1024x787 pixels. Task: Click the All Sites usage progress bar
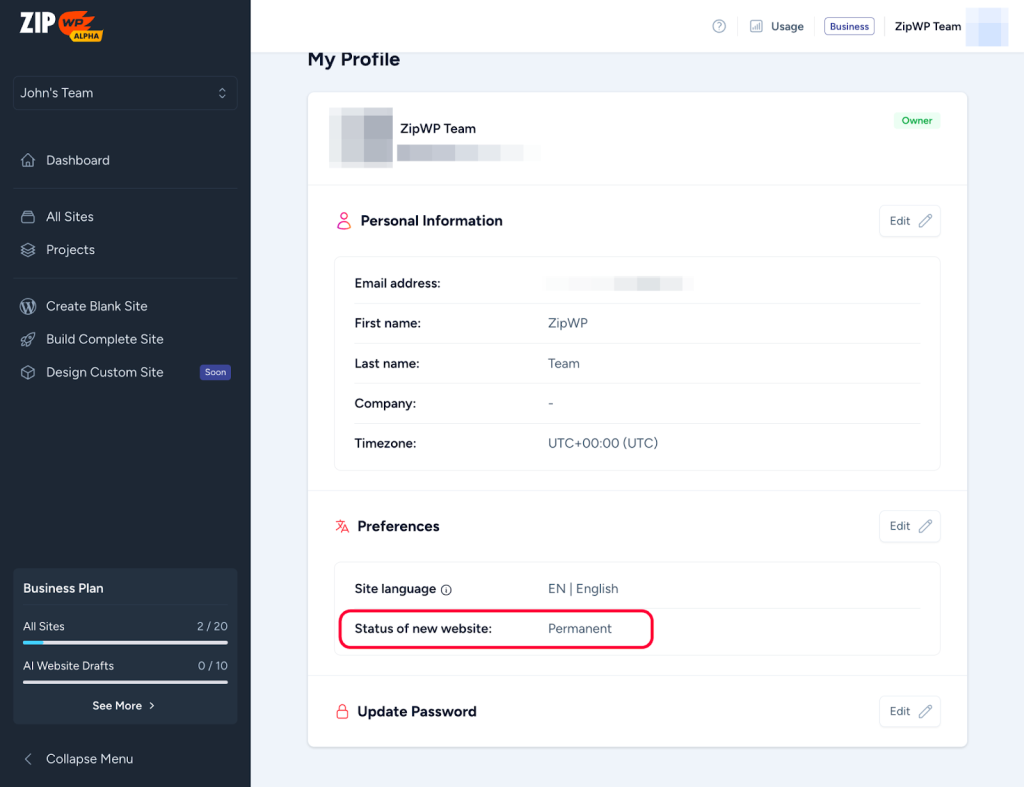(125, 642)
